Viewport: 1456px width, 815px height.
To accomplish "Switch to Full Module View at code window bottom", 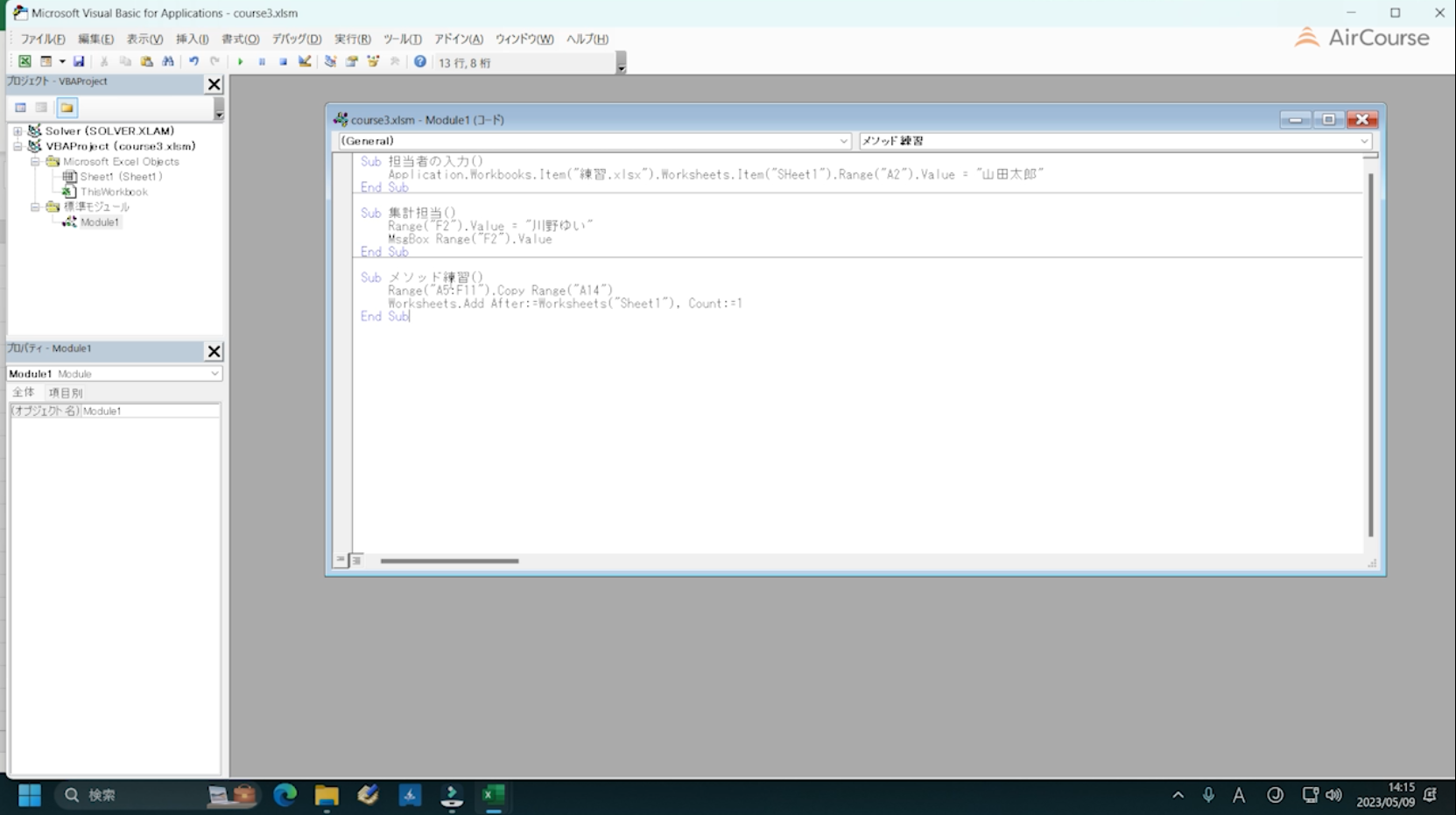I will [x=356, y=560].
